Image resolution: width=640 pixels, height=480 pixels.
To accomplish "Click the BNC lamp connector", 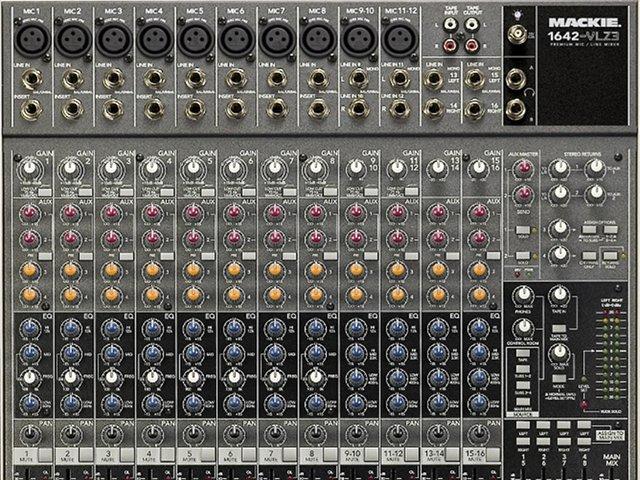I will [517, 34].
